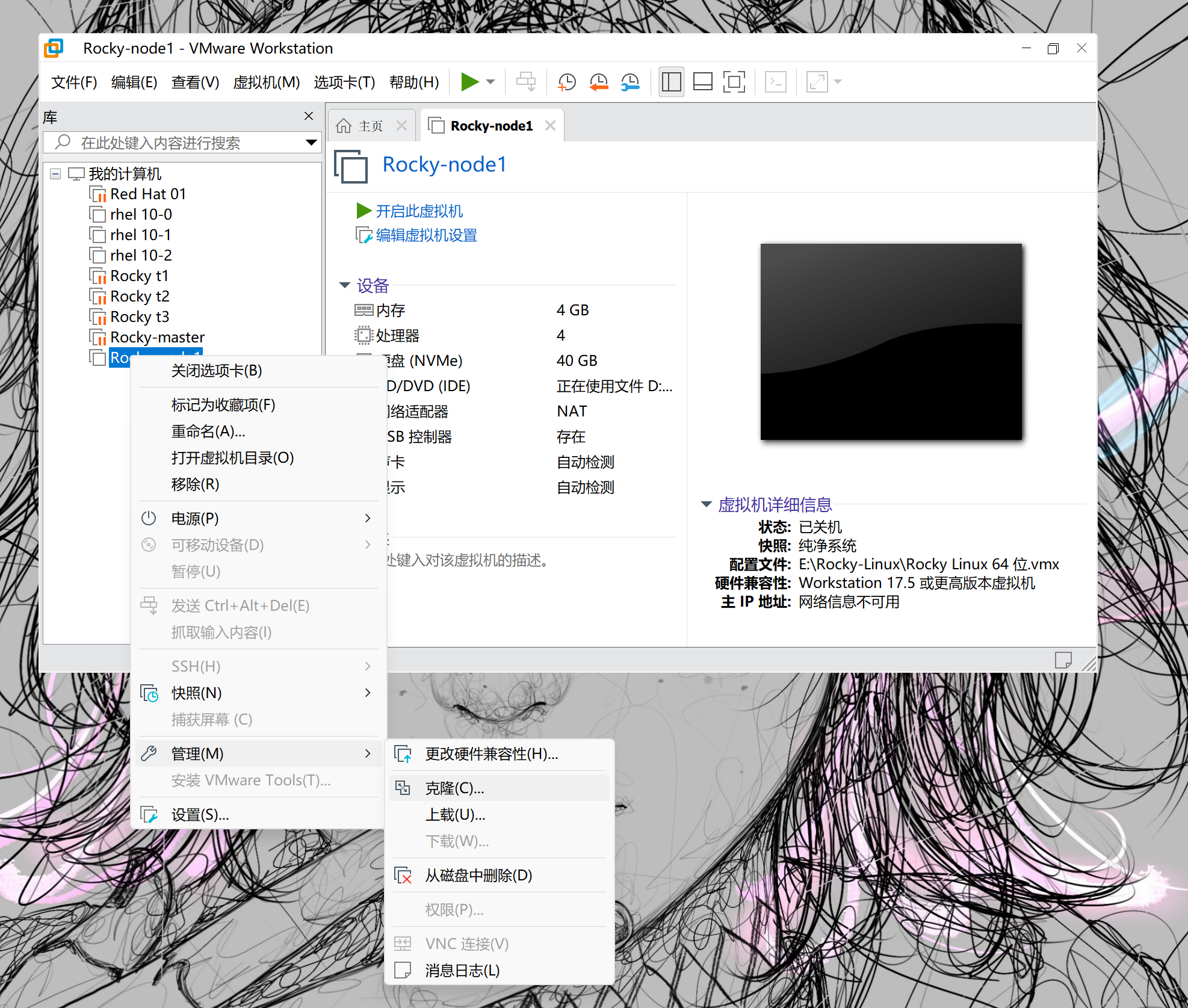Choose 克隆(C)... in submenu
1188x1008 pixels.
(500, 788)
